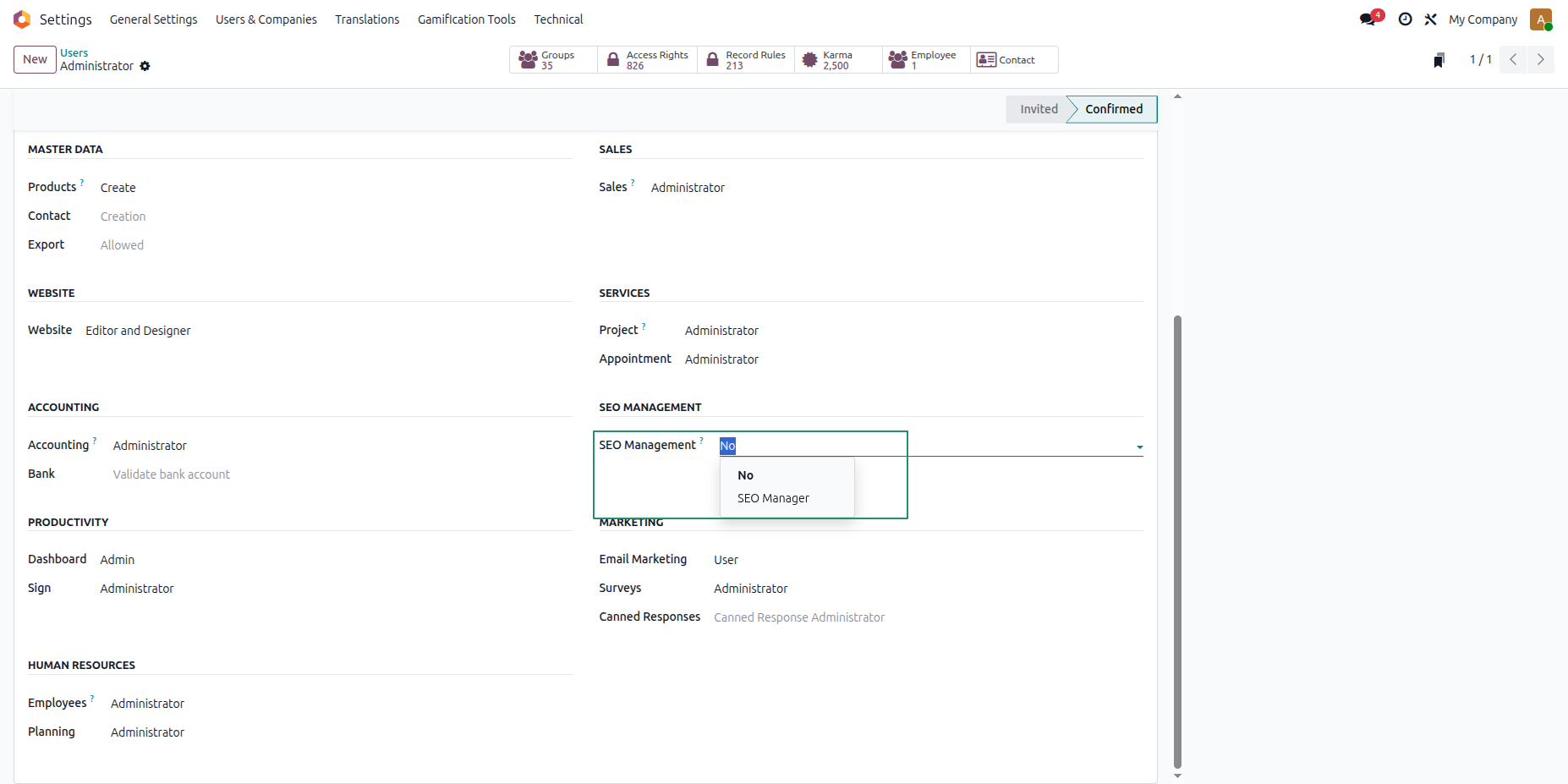Click the vertical scrollbar thumb
The width and height of the screenshot is (1568, 784).
click(1177, 541)
